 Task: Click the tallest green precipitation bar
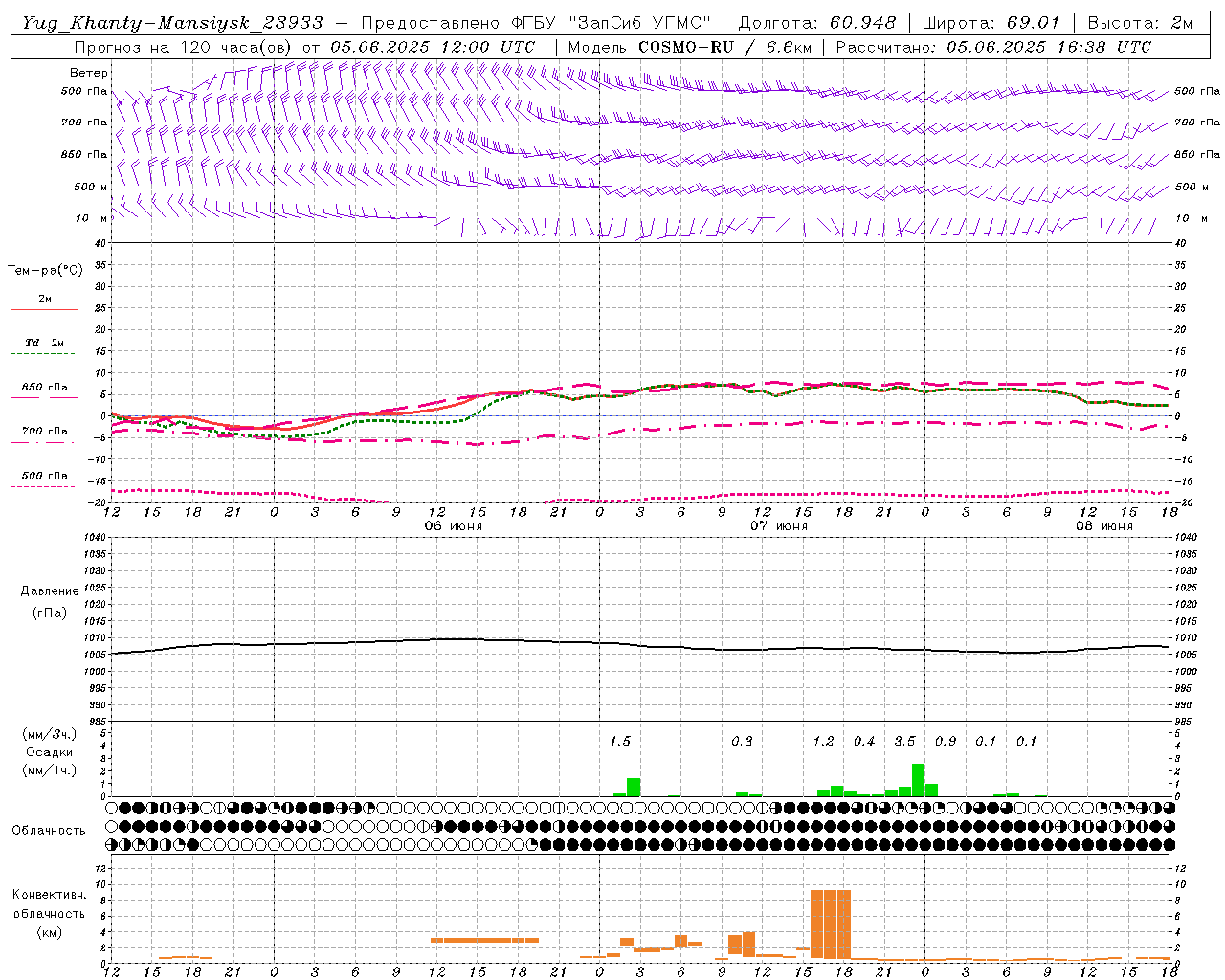pos(919,780)
